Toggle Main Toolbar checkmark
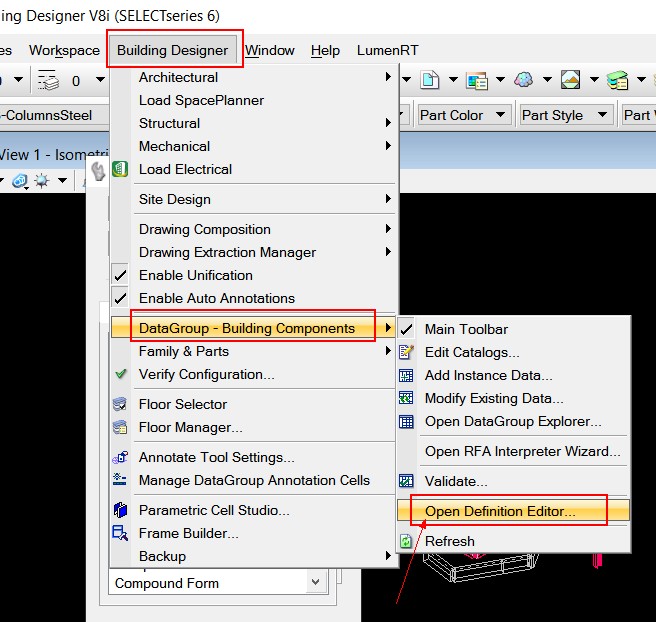 coord(406,329)
